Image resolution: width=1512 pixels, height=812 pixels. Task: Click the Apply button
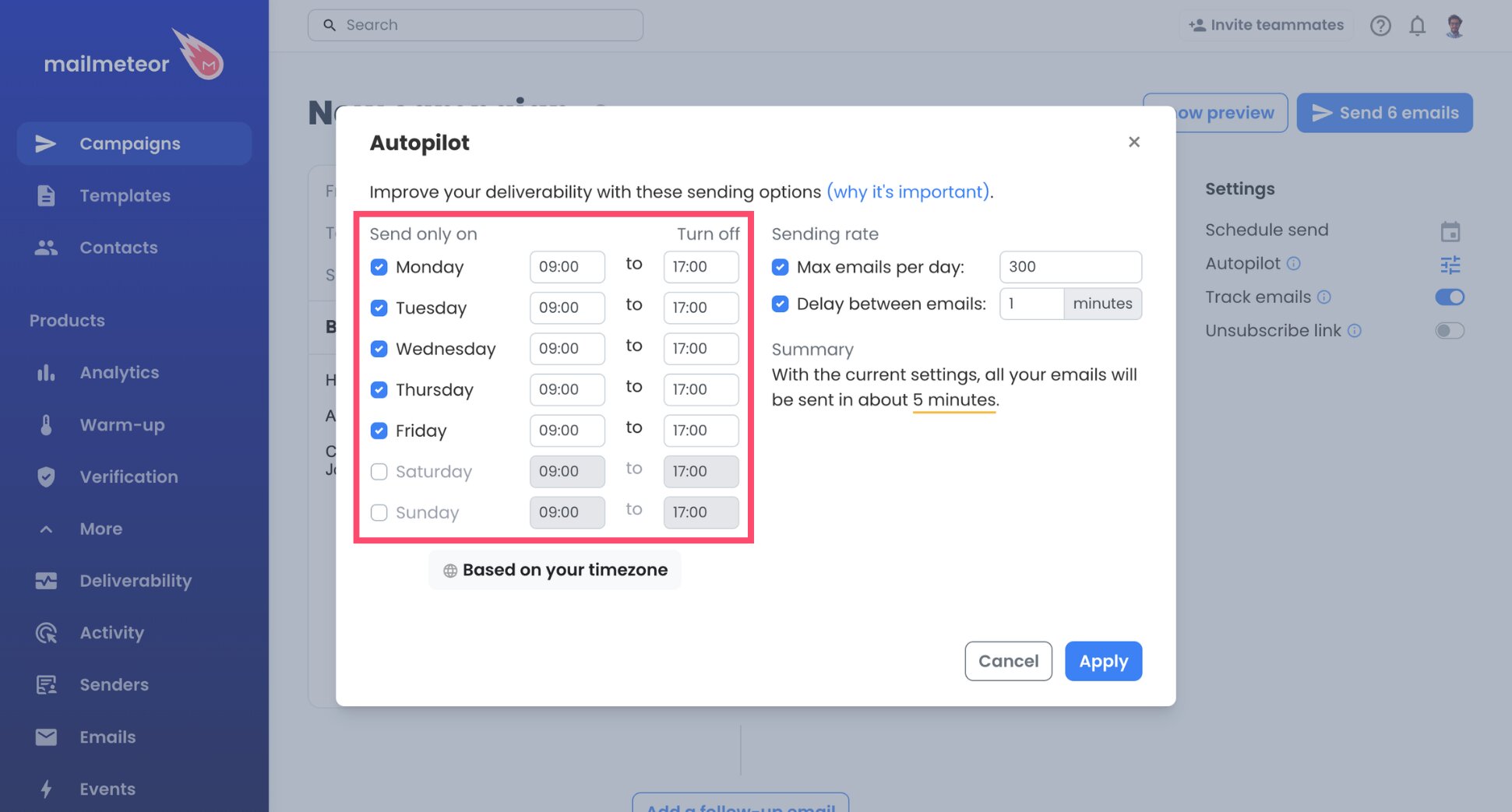pyautogui.click(x=1103, y=661)
